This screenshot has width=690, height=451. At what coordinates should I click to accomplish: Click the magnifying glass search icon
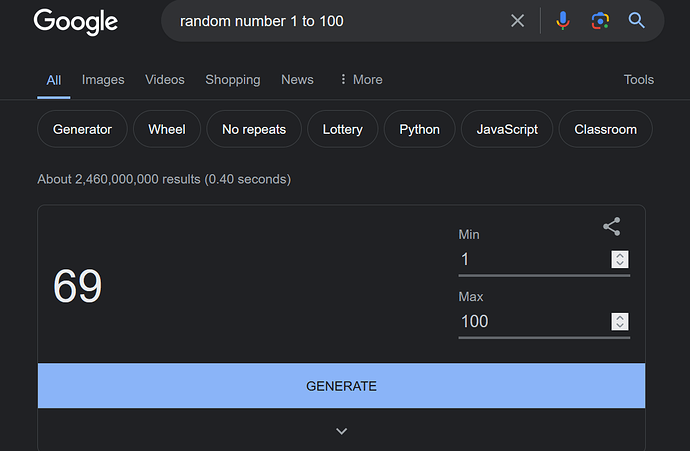tap(636, 20)
